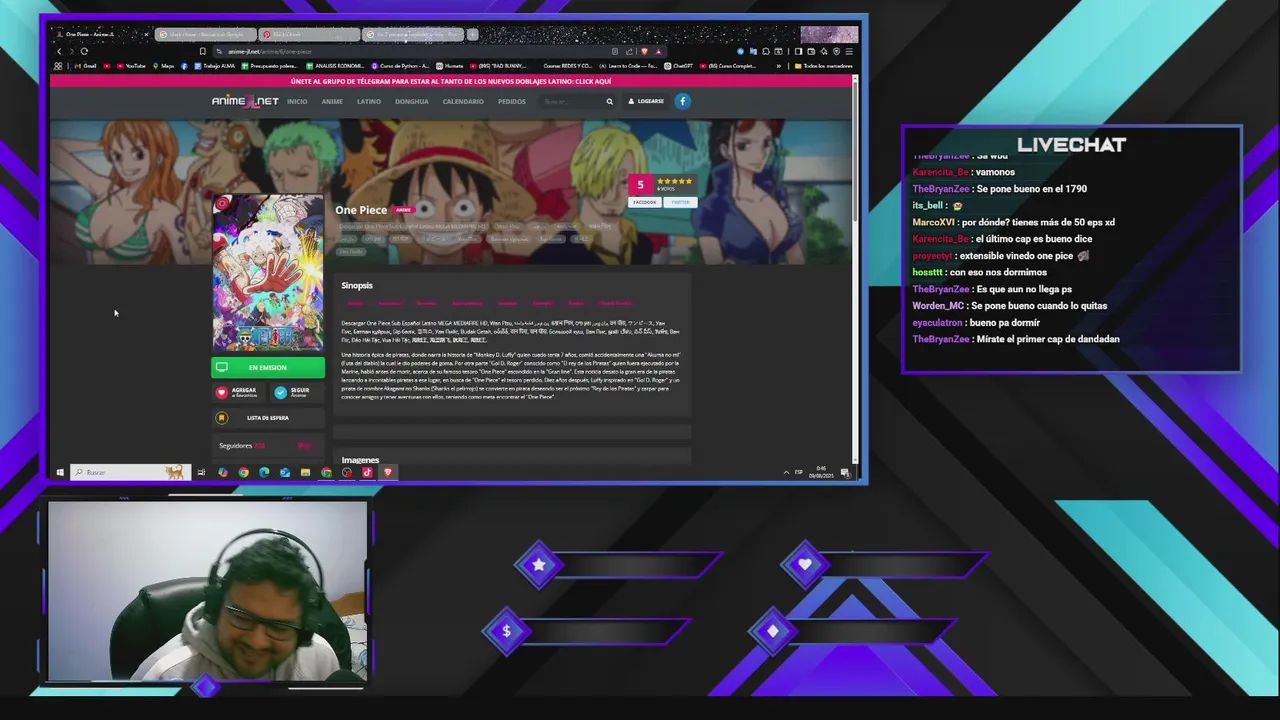Open File Explorer from the taskbar
The image size is (1280, 720).
[x=305, y=472]
